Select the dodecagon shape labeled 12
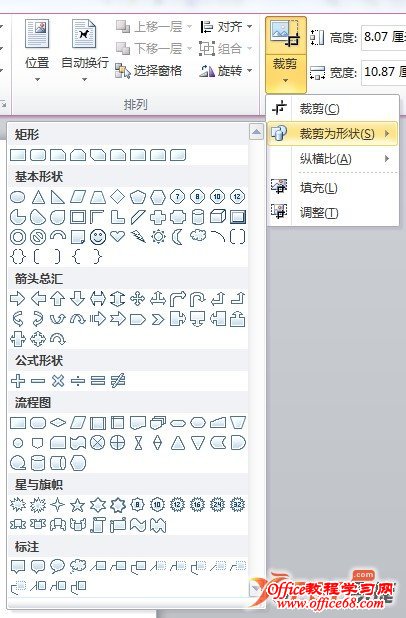 tap(237, 197)
